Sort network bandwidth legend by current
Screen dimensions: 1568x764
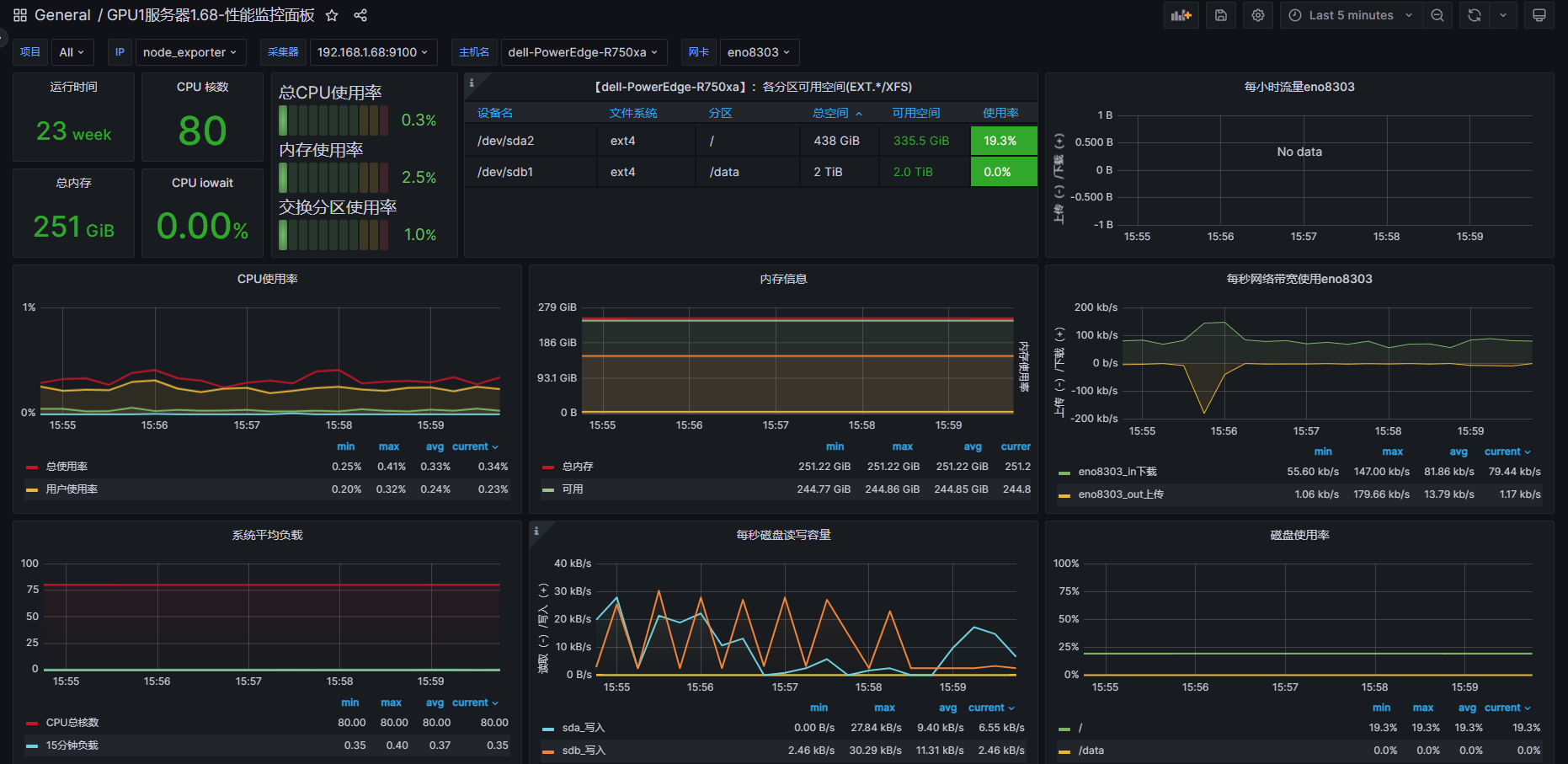click(1507, 451)
